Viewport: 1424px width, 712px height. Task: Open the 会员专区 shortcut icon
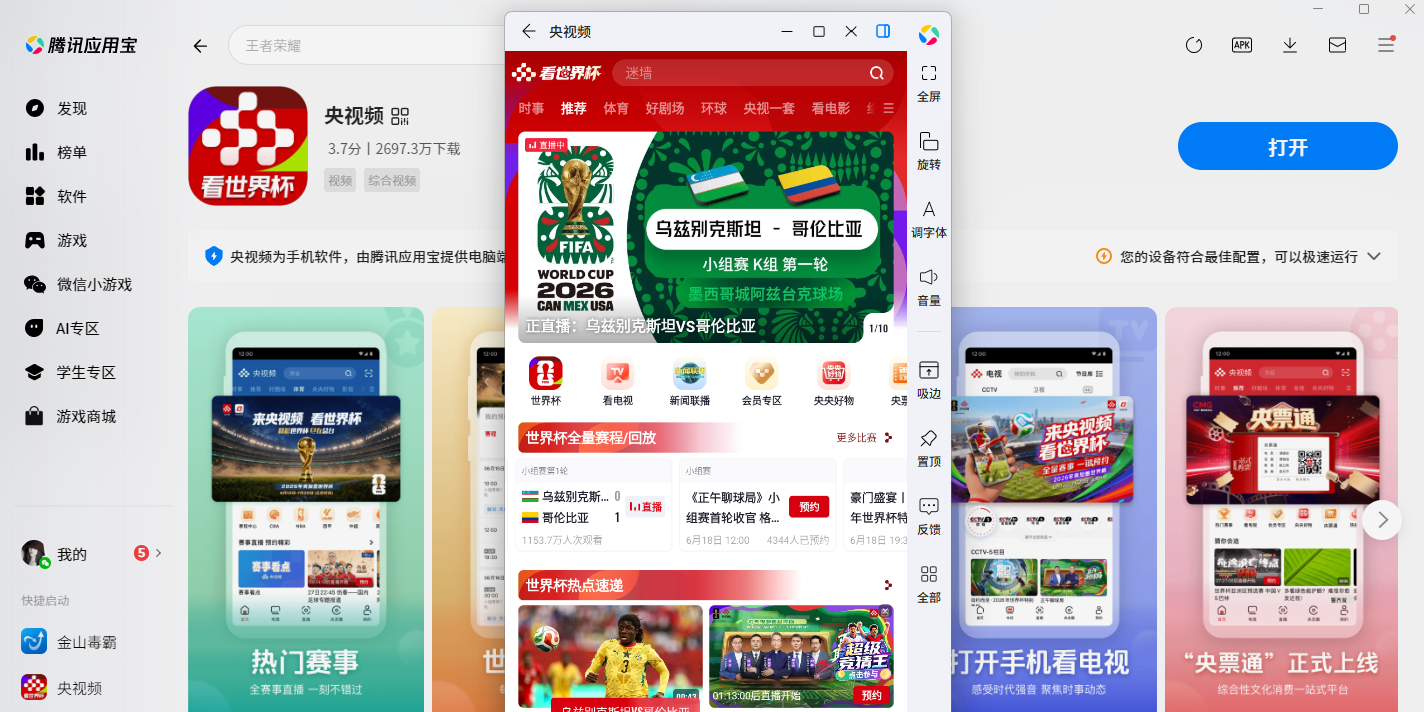(762, 382)
